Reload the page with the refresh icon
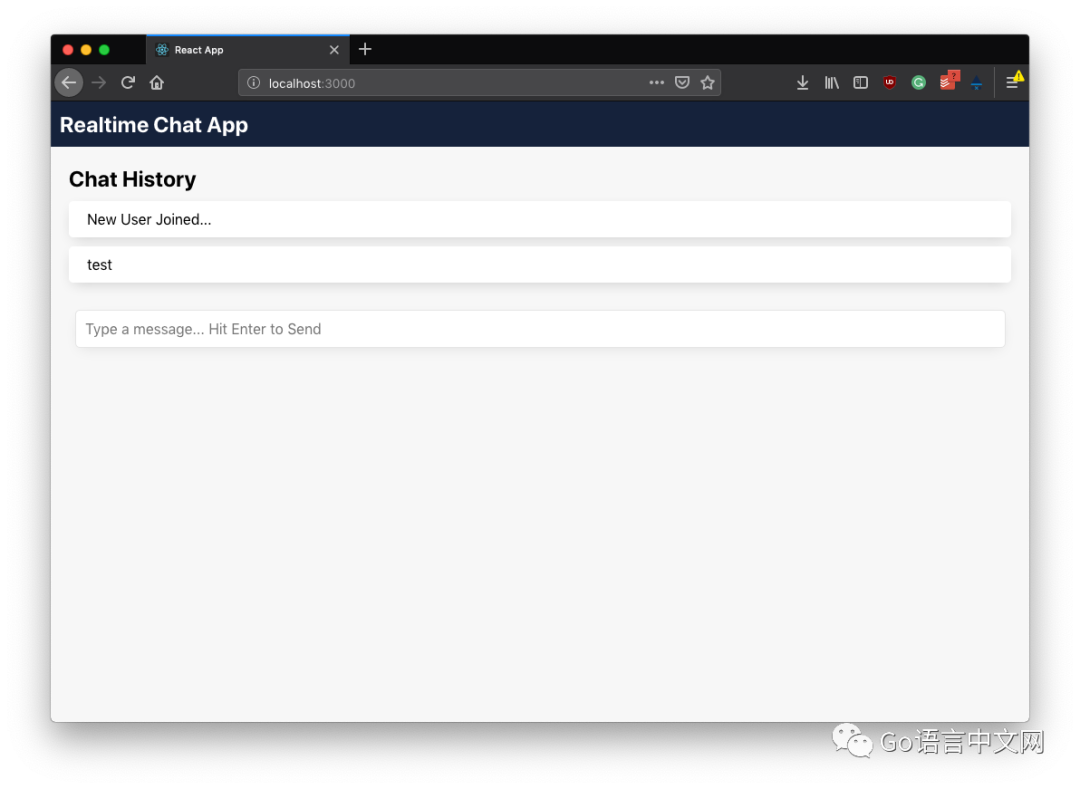Viewport: 1080px width, 789px height. [x=127, y=83]
